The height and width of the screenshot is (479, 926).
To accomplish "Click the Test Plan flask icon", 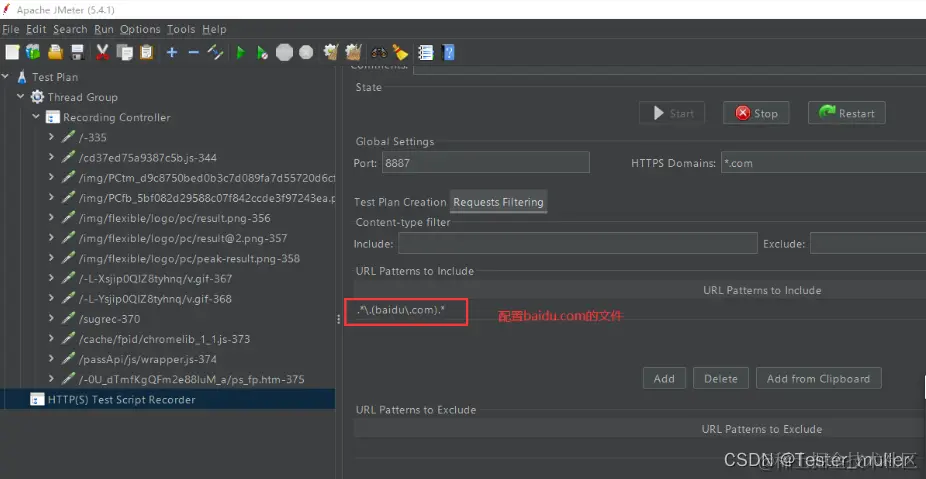I will coord(22,77).
